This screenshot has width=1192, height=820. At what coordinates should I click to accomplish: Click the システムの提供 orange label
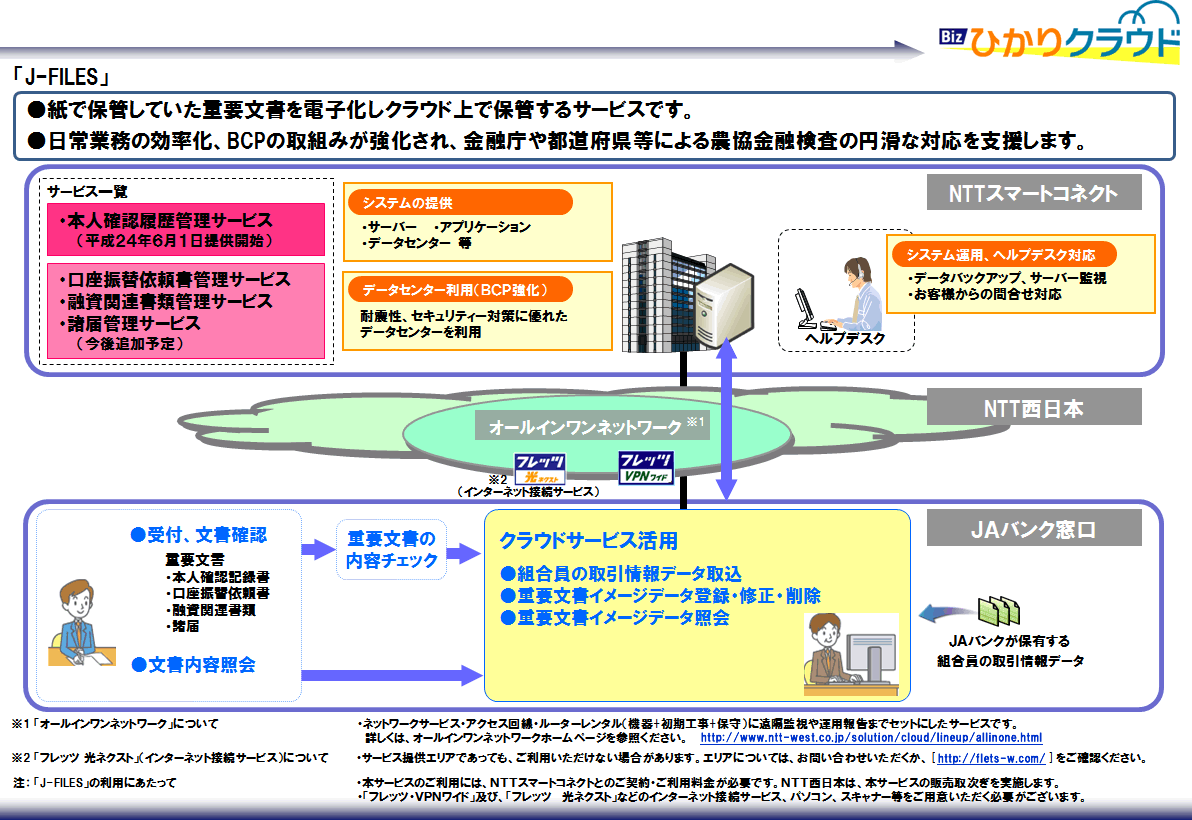pos(459,203)
